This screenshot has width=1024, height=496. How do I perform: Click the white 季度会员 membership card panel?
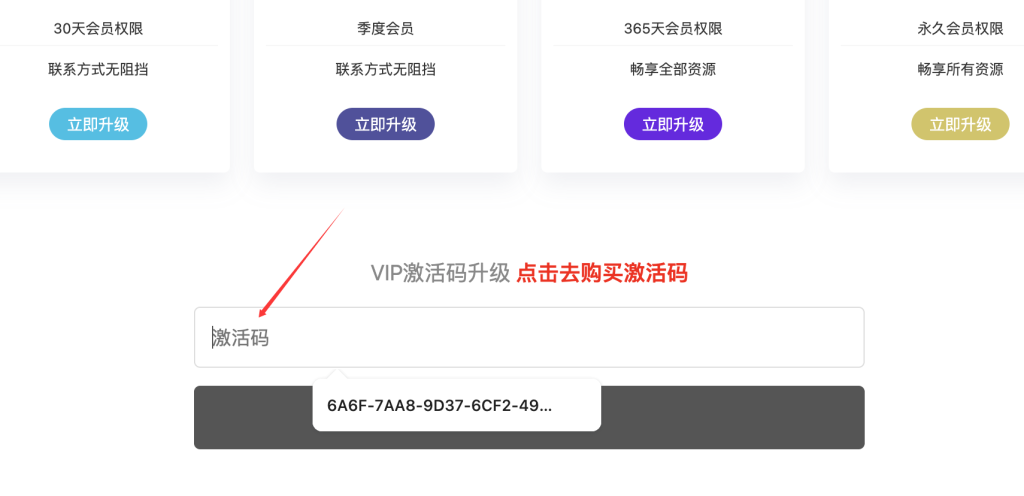click(x=385, y=86)
